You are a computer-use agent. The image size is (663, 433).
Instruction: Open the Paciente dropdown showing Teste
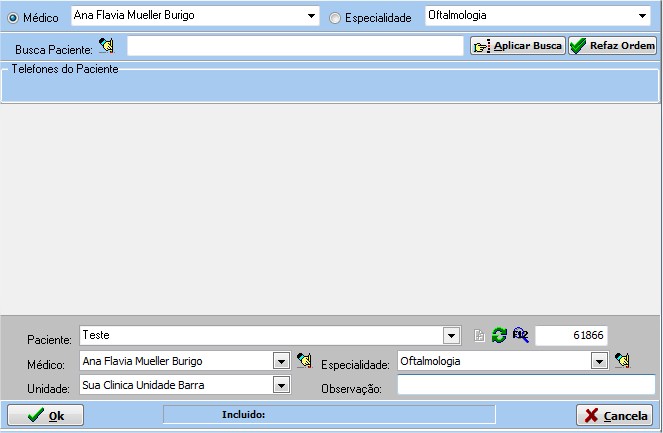tap(451, 336)
